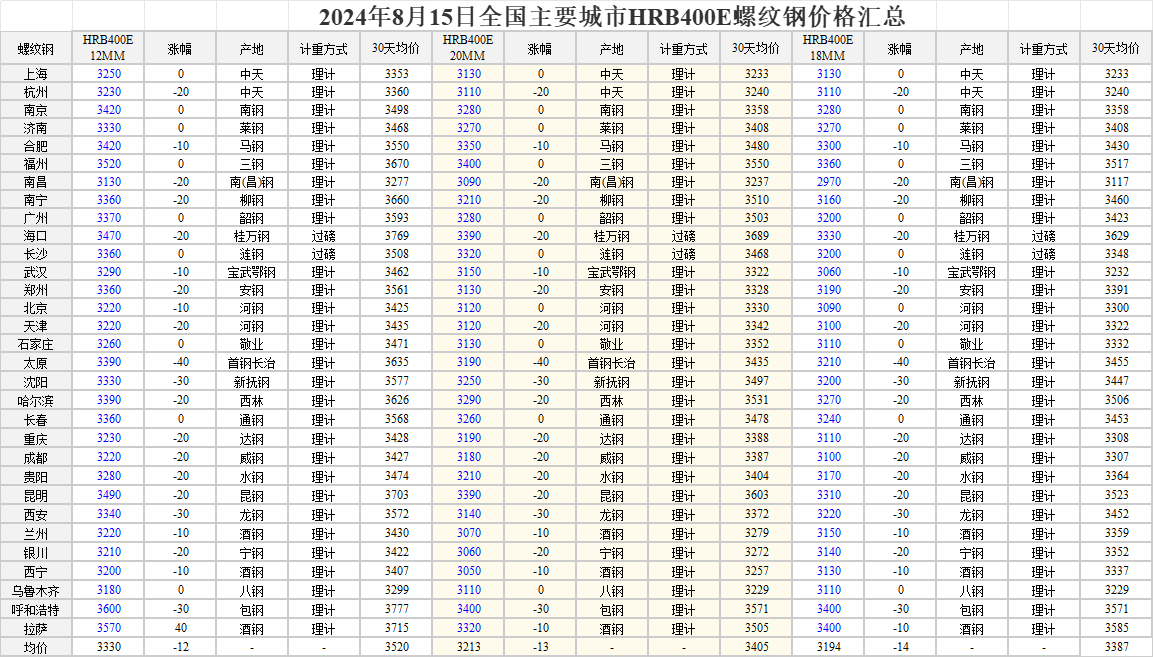Select the 上海 city cell
The width and height of the screenshot is (1153, 657).
[36, 74]
